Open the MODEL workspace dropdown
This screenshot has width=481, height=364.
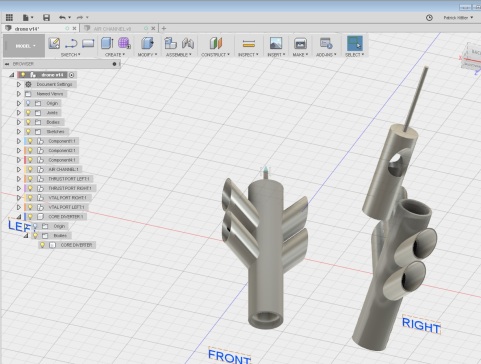(x=24, y=46)
